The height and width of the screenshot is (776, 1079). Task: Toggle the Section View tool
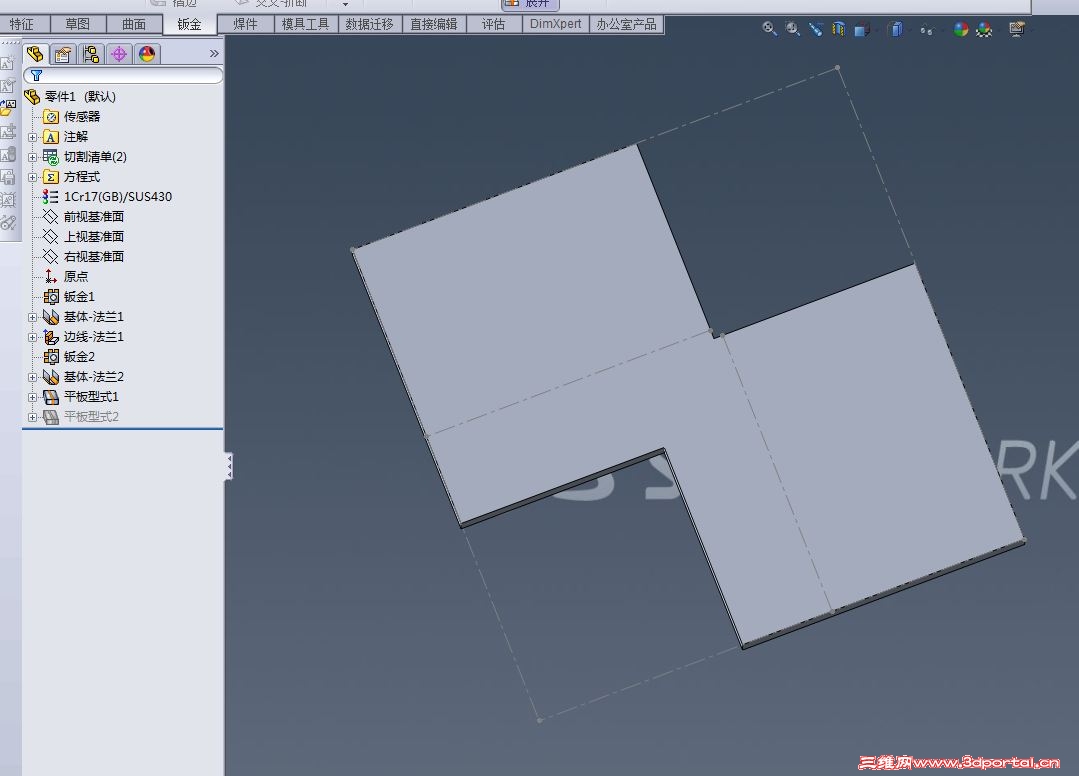point(839,29)
